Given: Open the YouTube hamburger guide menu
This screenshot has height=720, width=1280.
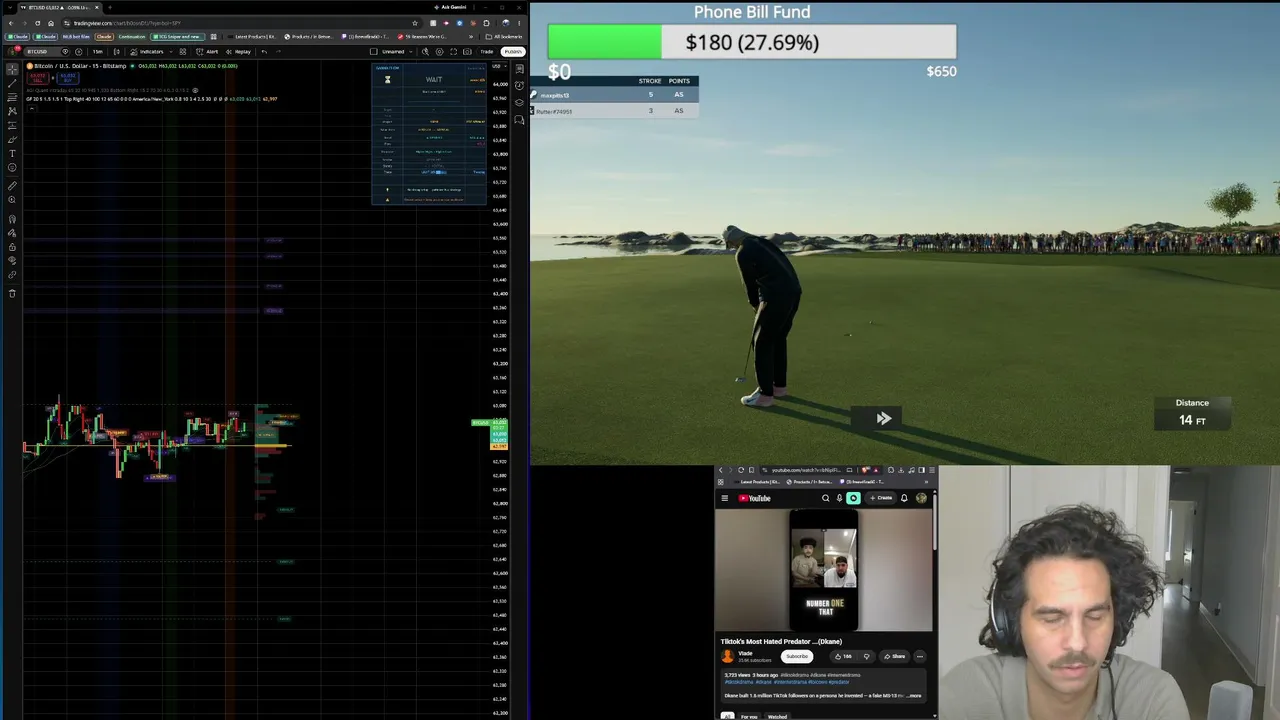Looking at the screenshot, I should click(x=725, y=498).
